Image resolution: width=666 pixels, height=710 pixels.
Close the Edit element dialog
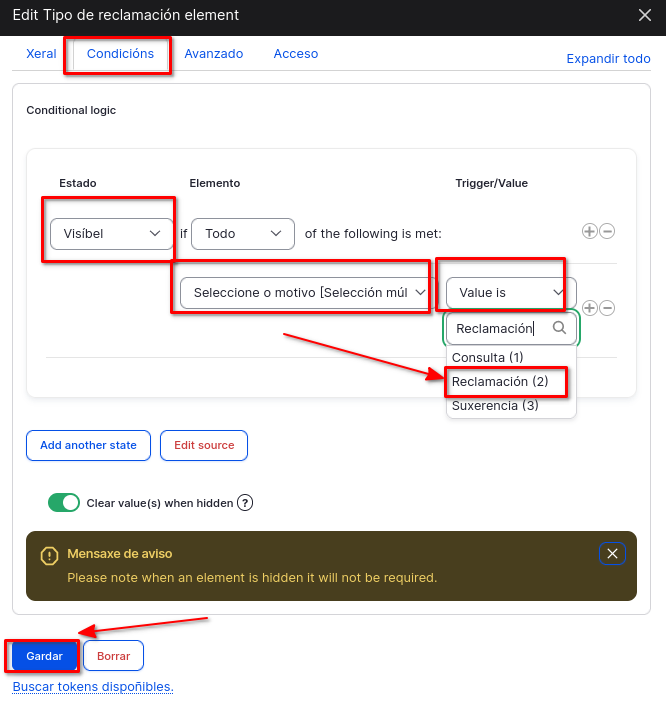coord(645,15)
